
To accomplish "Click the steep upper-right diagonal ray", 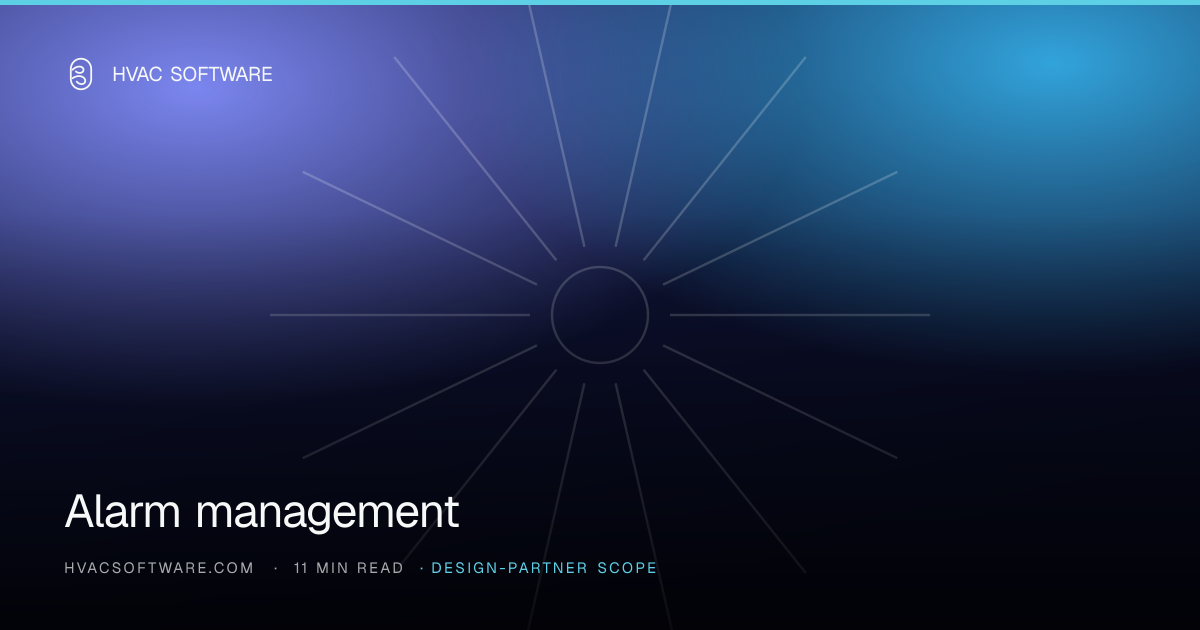I will pos(725,158).
